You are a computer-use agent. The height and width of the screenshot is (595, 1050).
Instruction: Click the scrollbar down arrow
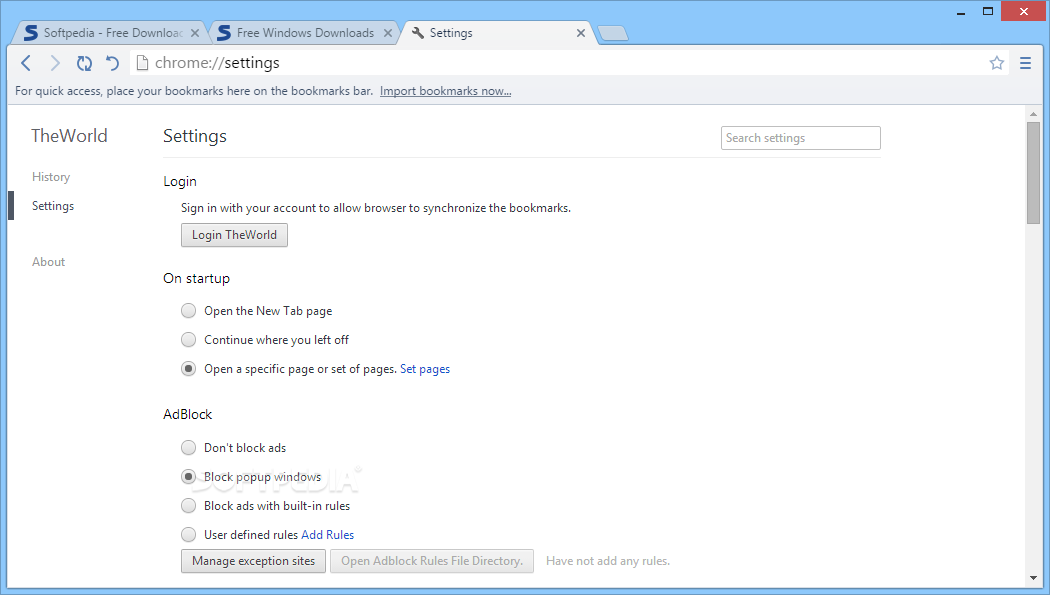coord(1033,578)
